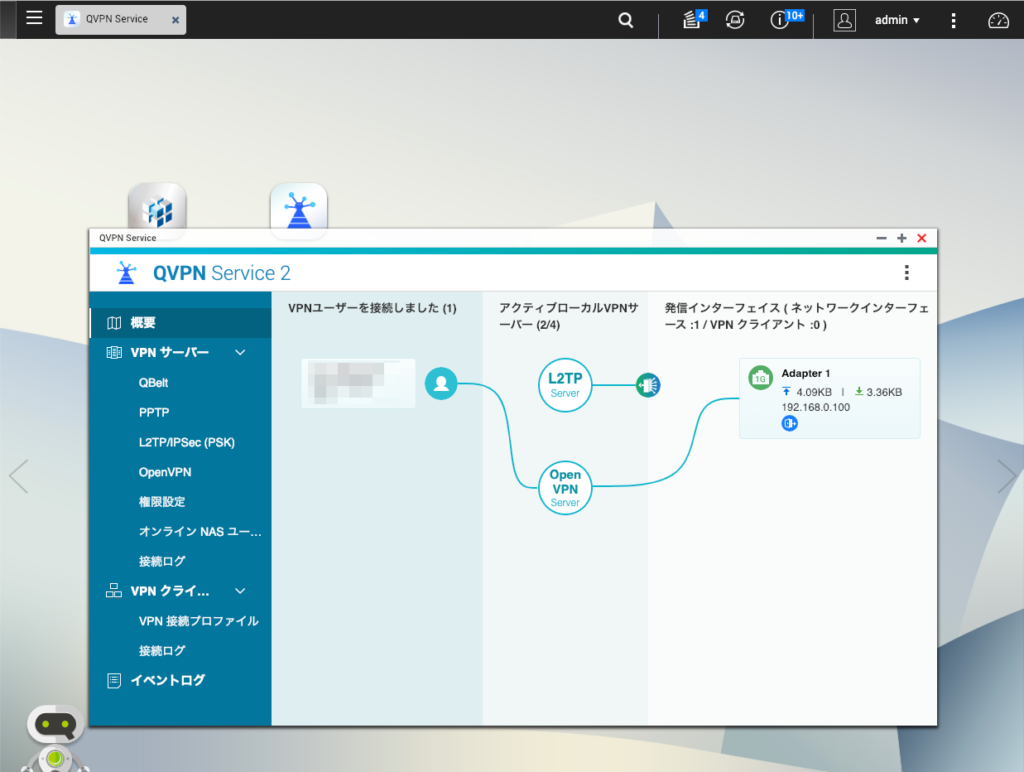Select the Adapter 1 interface card

(x=830, y=398)
